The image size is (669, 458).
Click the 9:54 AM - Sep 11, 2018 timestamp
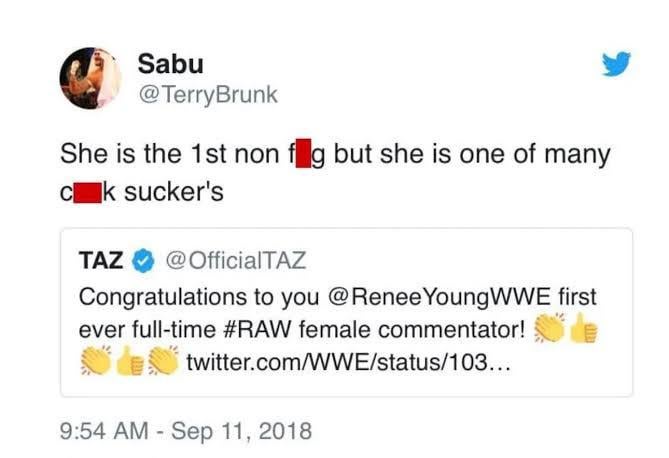(186, 431)
